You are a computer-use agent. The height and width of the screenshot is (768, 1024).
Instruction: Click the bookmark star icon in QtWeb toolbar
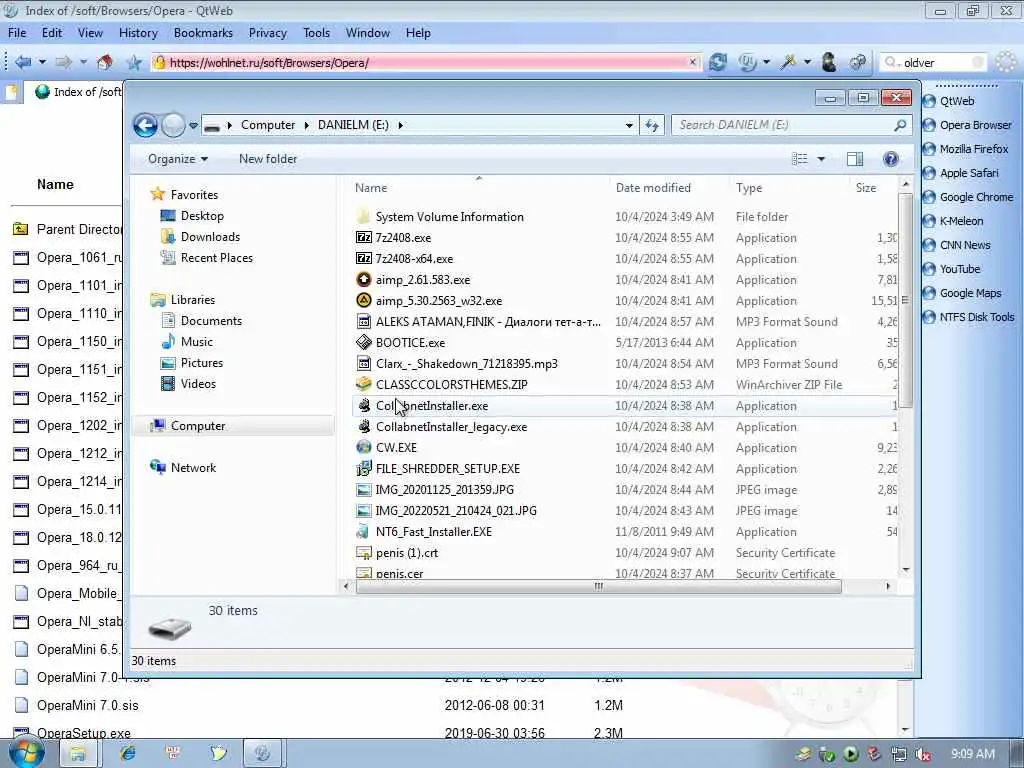coord(134,62)
